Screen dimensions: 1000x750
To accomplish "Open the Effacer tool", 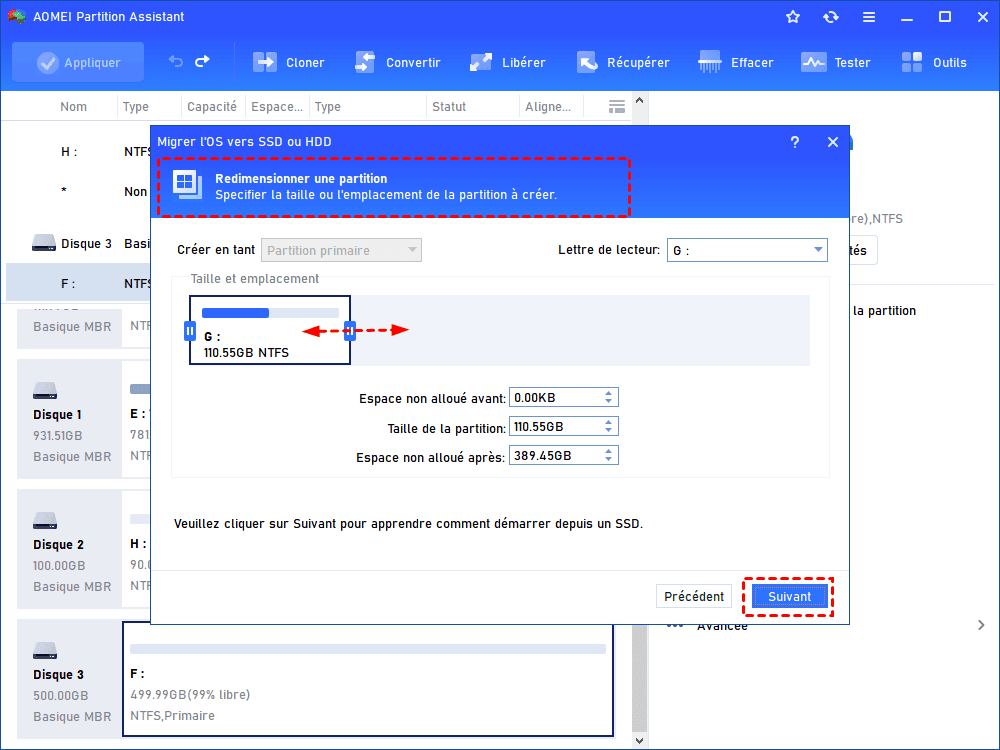I will 735,62.
